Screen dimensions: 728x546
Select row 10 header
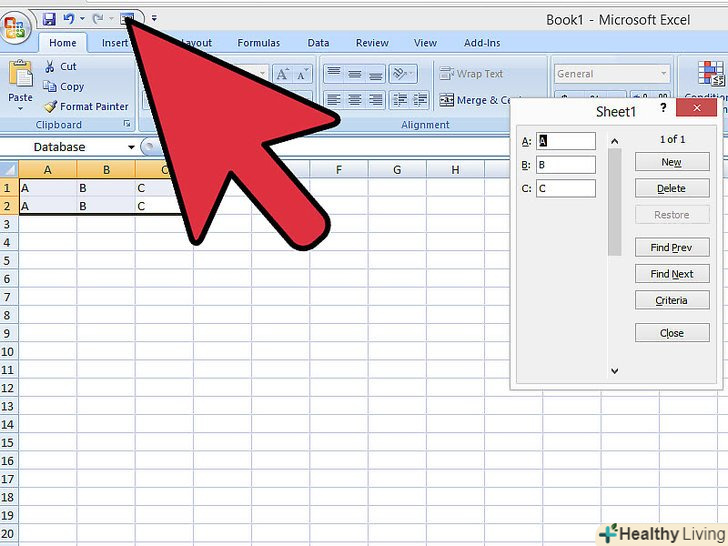tap(9, 351)
